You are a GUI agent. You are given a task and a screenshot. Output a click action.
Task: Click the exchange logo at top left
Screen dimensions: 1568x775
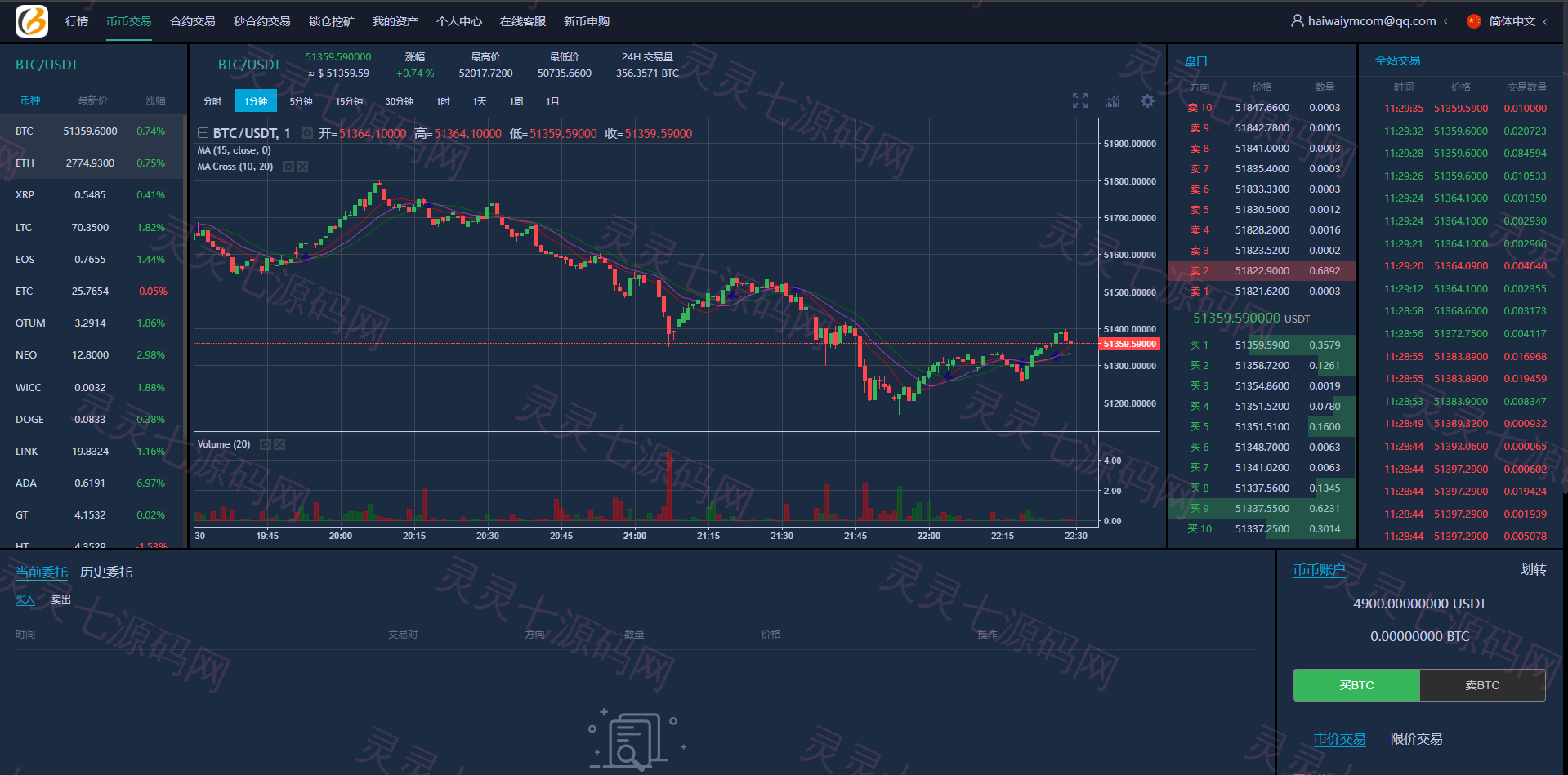tap(32, 21)
